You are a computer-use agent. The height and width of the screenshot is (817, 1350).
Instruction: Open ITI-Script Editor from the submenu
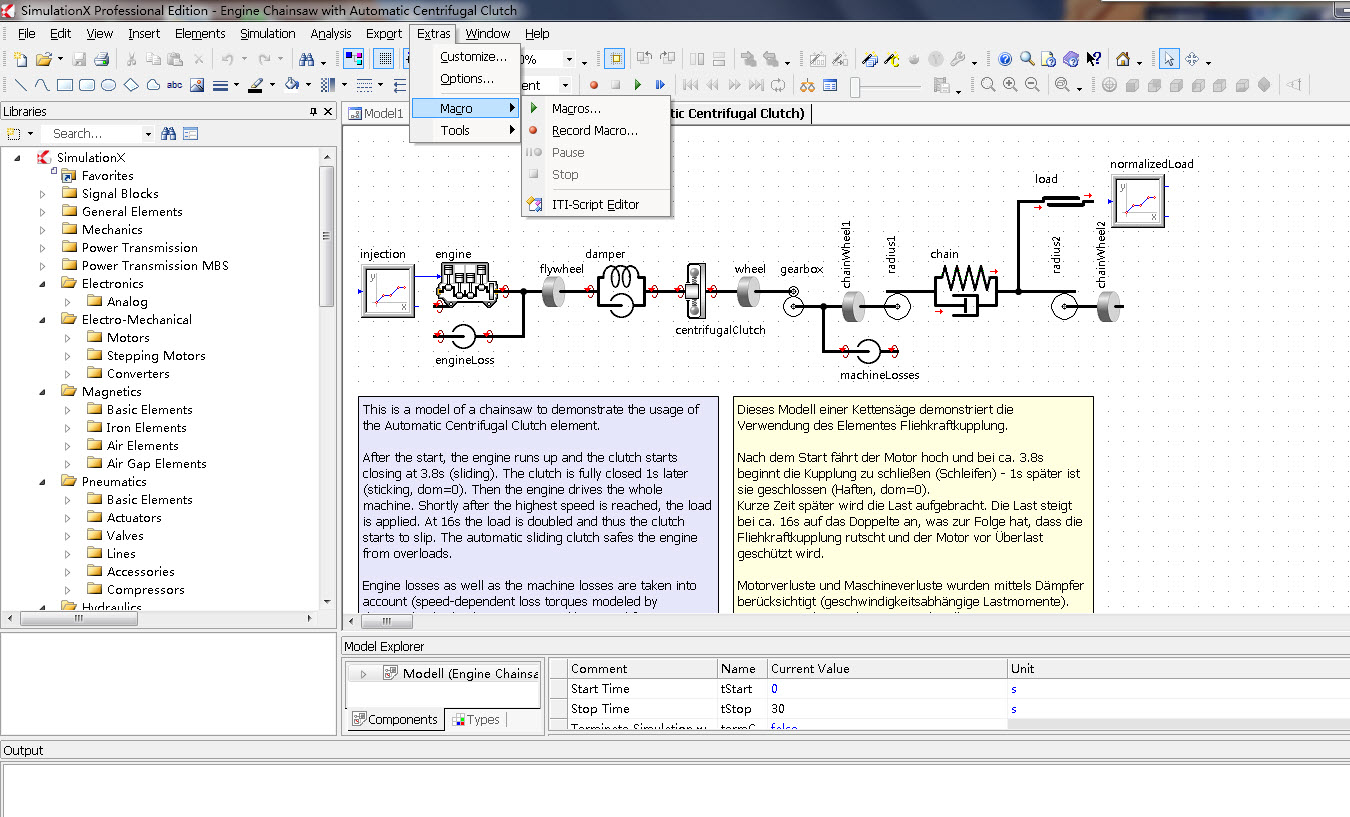pyautogui.click(x=595, y=205)
